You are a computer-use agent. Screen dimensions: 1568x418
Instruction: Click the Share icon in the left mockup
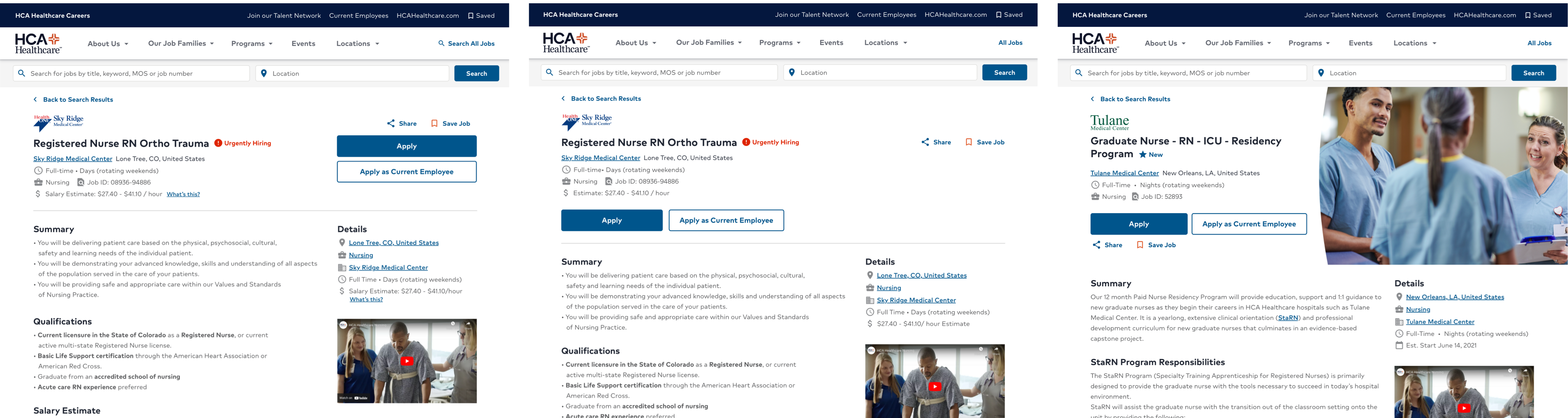[391, 123]
